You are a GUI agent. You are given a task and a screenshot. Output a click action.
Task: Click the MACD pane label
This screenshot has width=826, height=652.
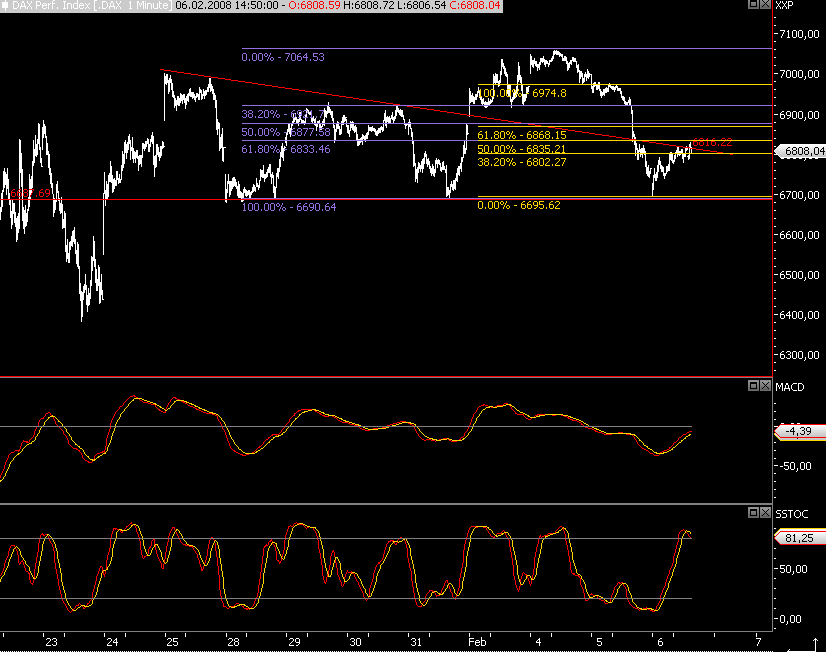click(790, 387)
